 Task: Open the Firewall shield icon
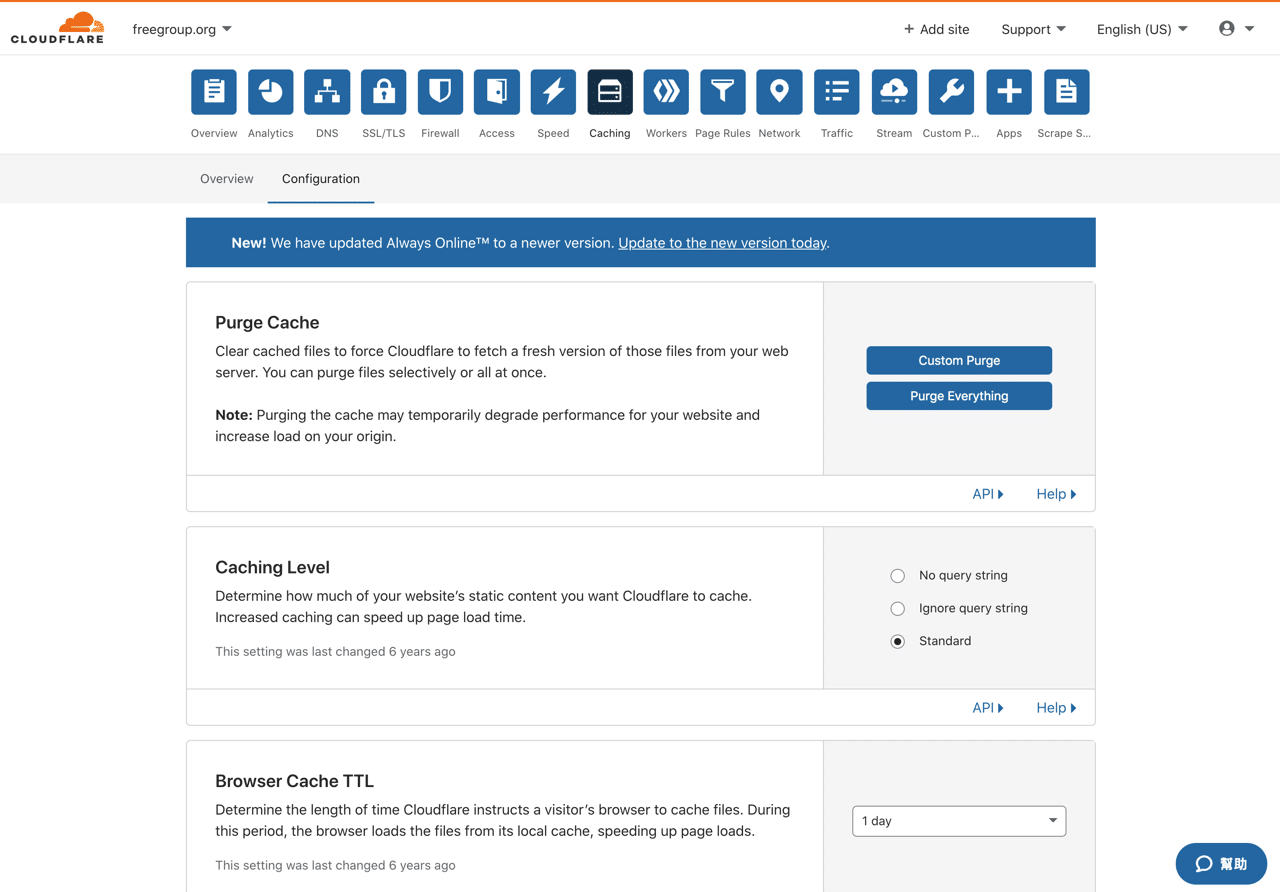point(440,92)
